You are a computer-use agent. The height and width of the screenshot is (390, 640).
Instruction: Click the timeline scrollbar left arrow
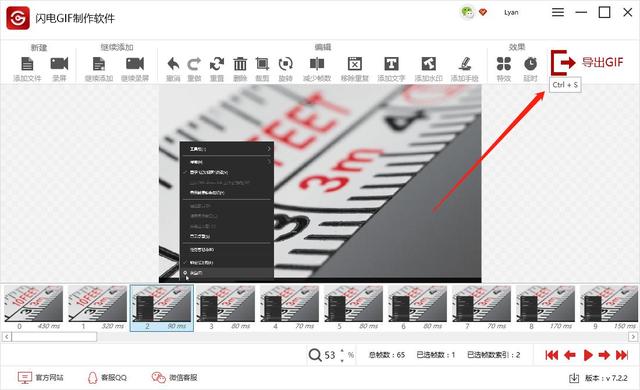[7, 337]
